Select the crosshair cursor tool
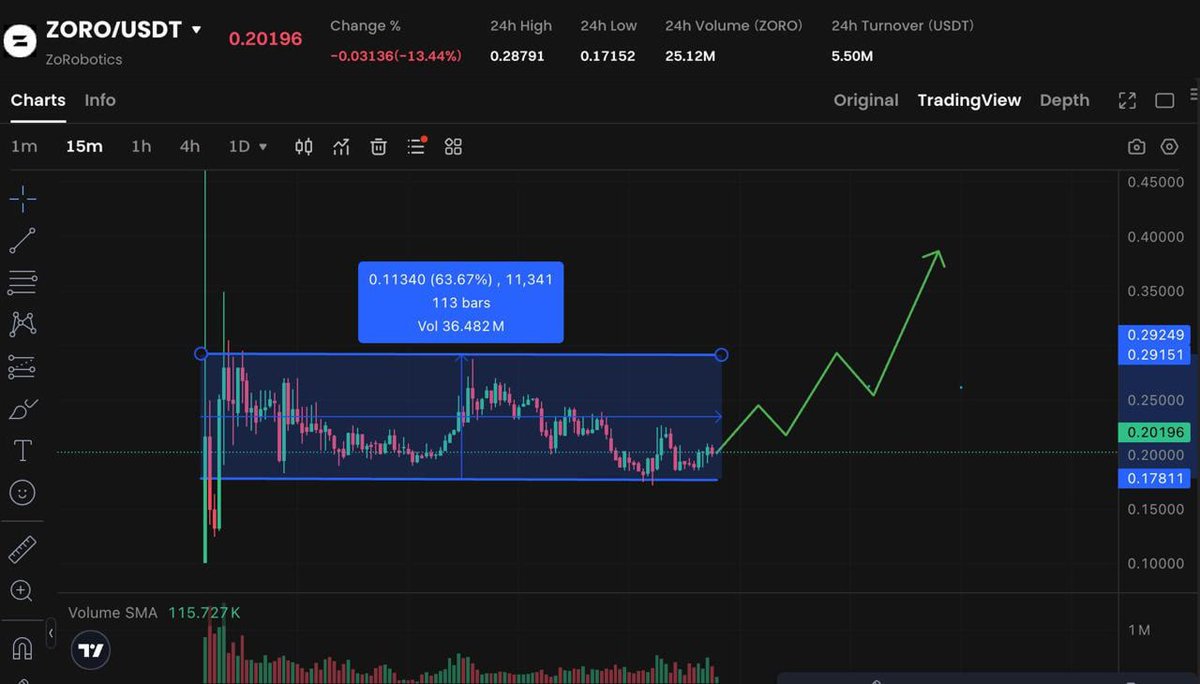The height and width of the screenshot is (684, 1200). (22, 199)
